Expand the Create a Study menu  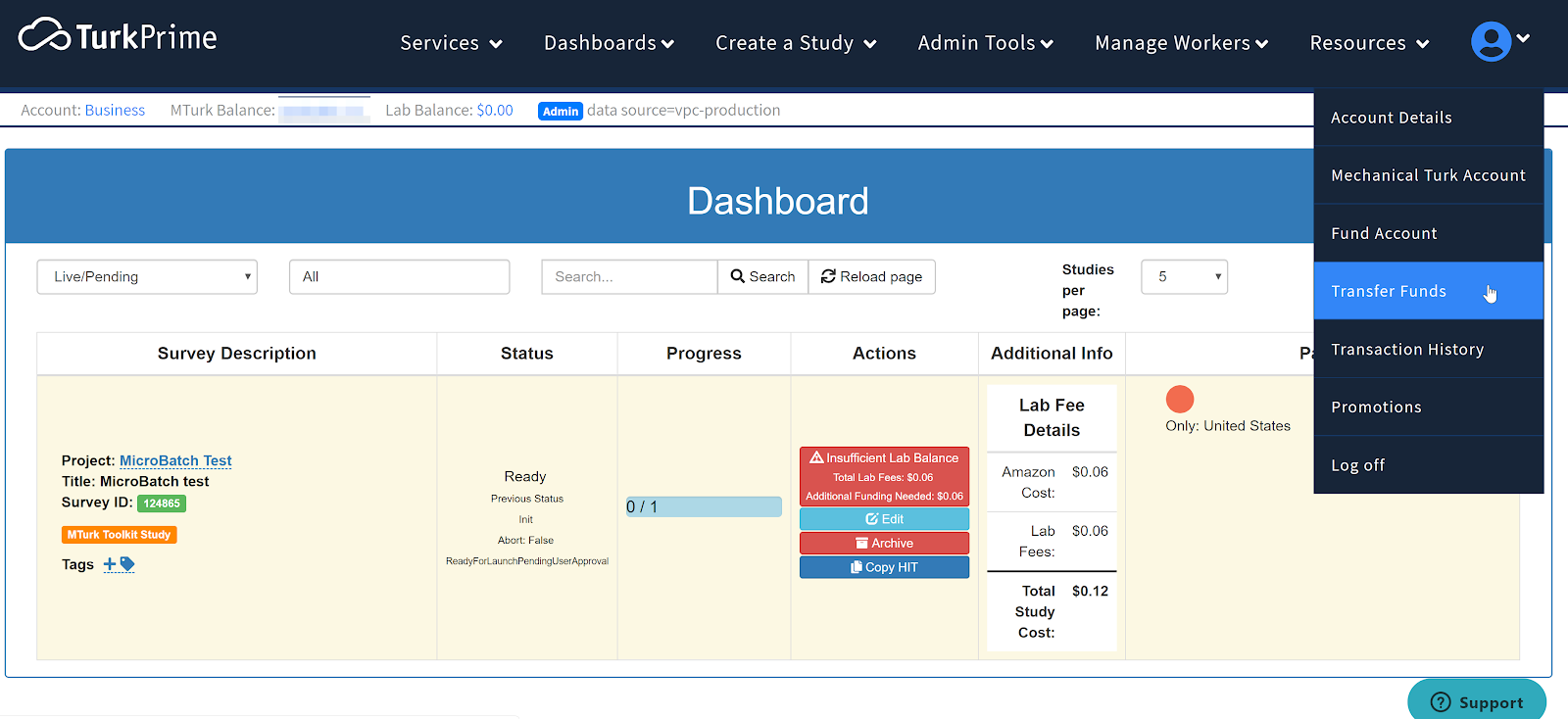[x=795, y=43]
